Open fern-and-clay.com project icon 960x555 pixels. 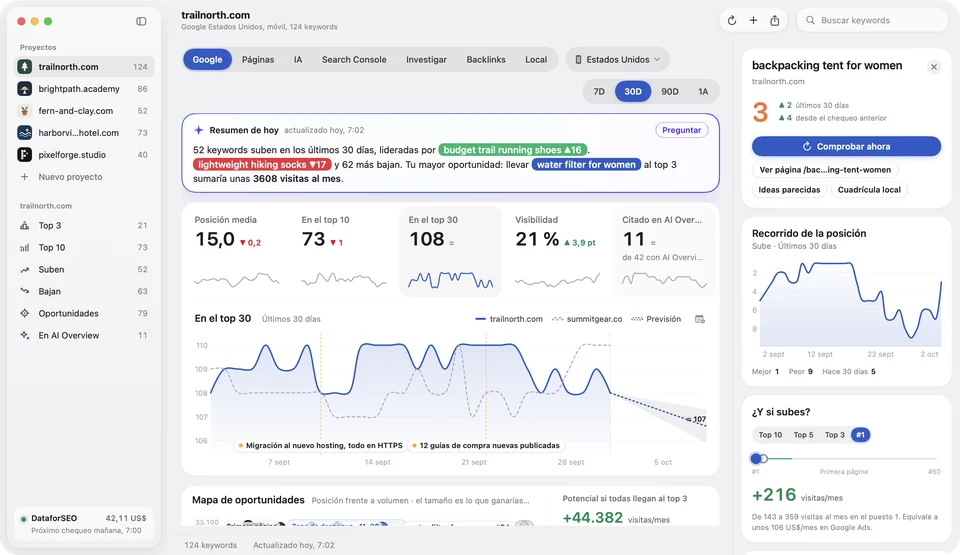click(x=24, y=111)
